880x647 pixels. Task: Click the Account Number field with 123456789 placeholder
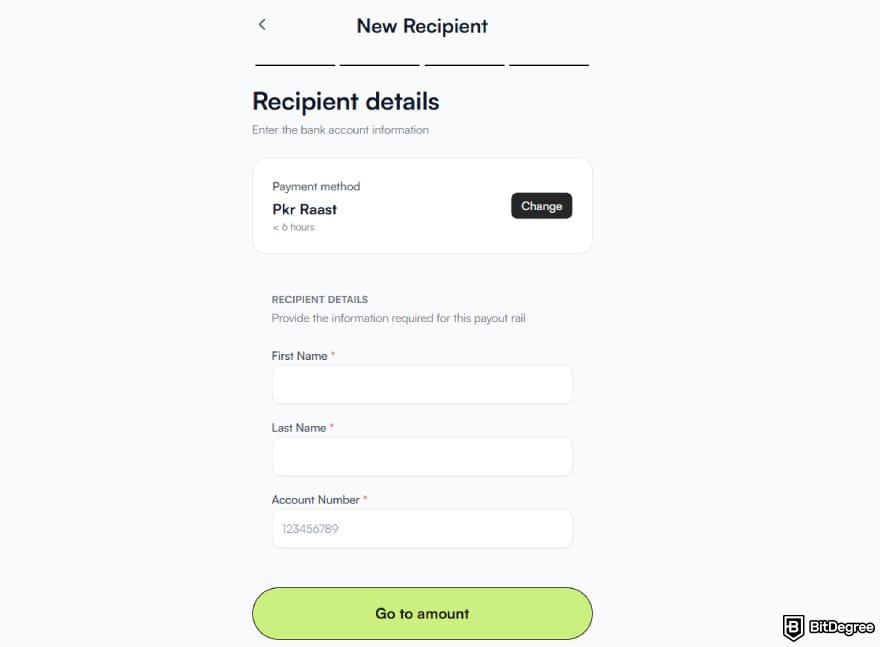(421, 528)
